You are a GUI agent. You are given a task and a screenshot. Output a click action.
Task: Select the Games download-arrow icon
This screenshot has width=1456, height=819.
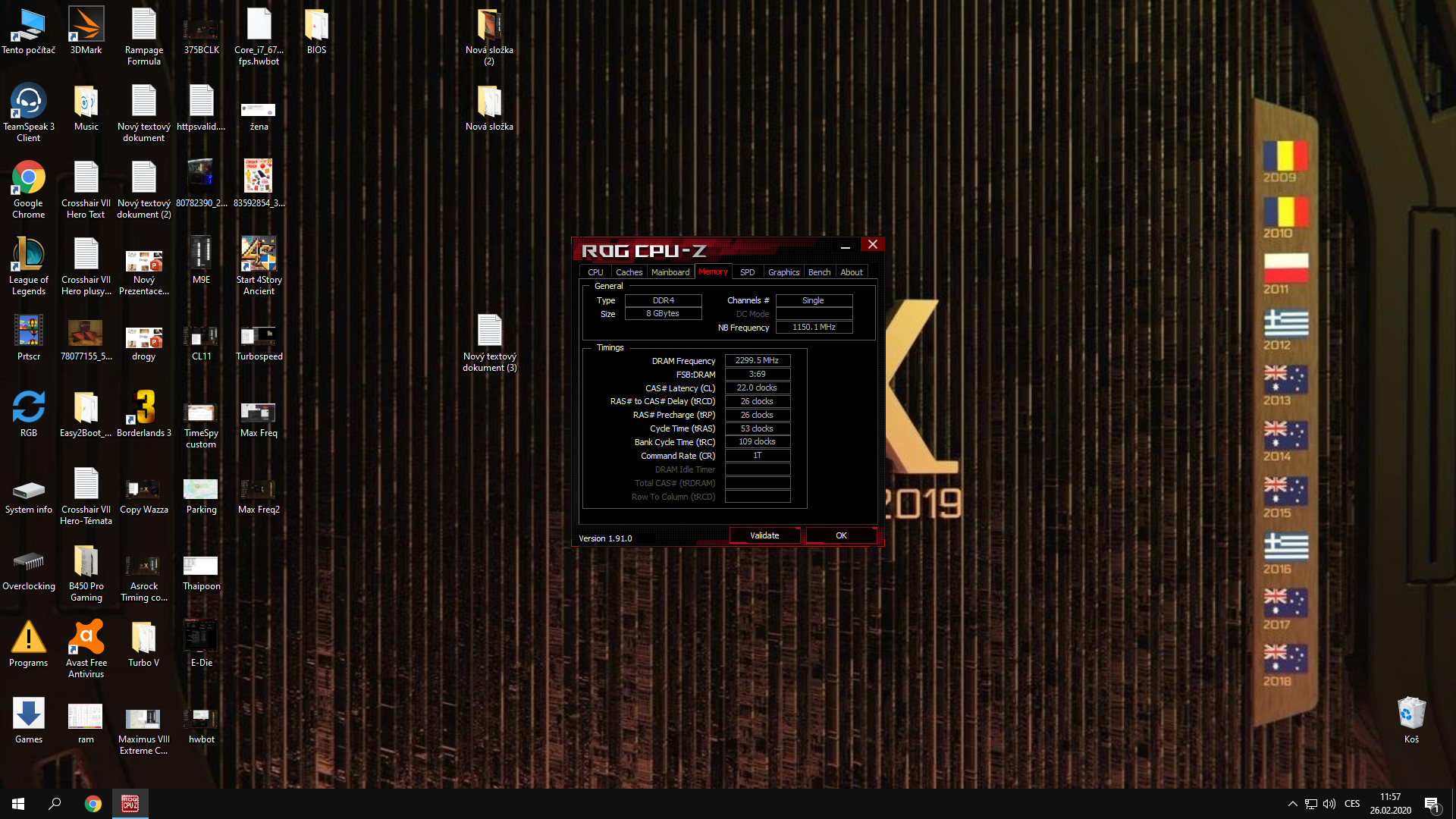click(x=29, y=720)
